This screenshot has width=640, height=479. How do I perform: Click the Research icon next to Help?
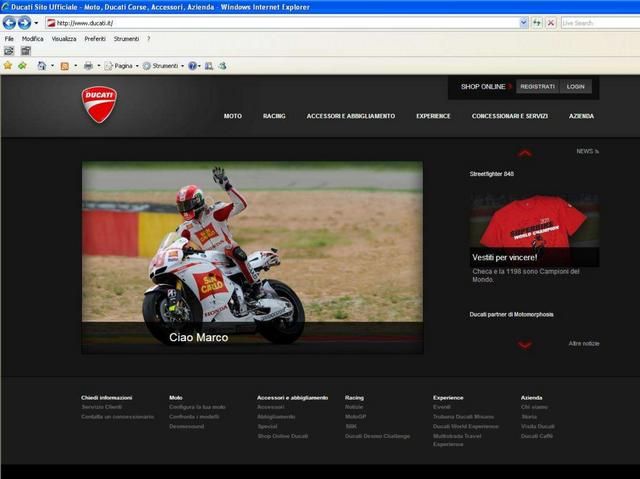[x=209, y=66]
